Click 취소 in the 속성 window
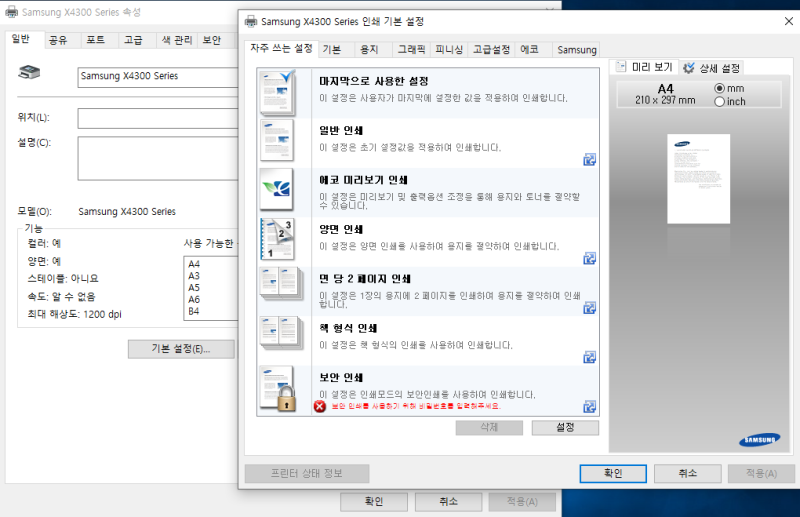800x517 pixels. 448,502
